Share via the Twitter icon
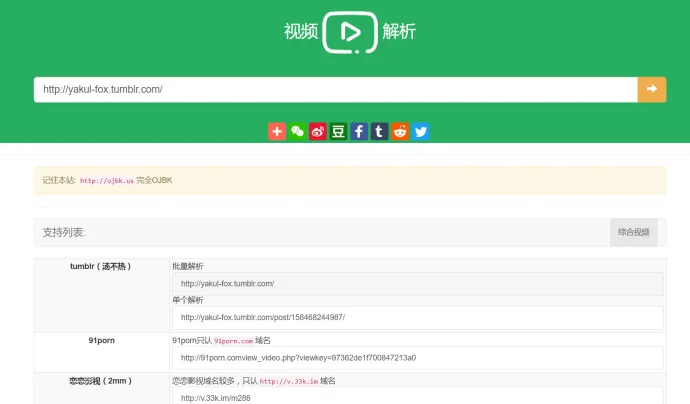 pos(420,131)
